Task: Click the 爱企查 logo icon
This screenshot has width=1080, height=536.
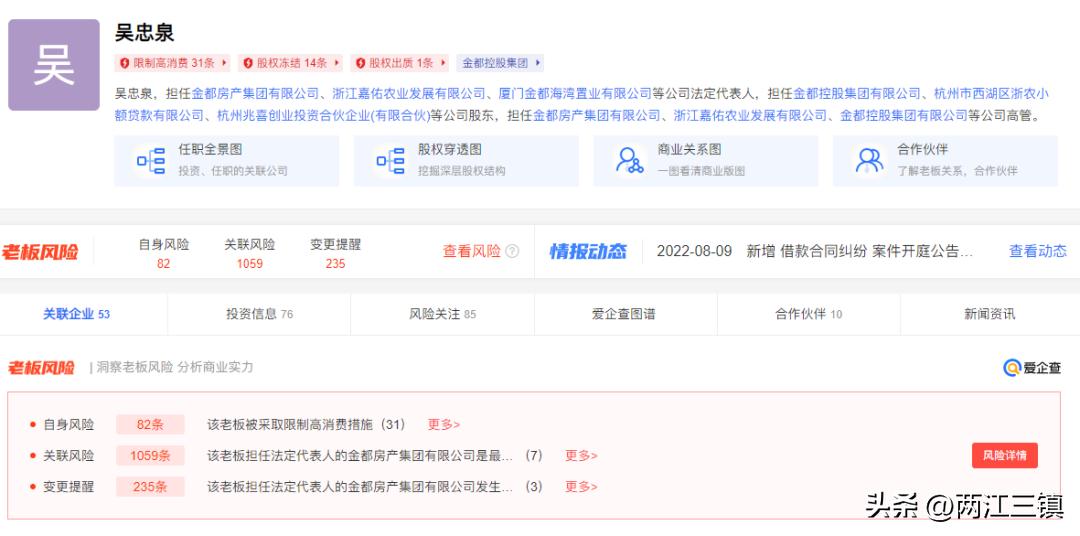Action: pyautogui.click(x=1011, y=368)
